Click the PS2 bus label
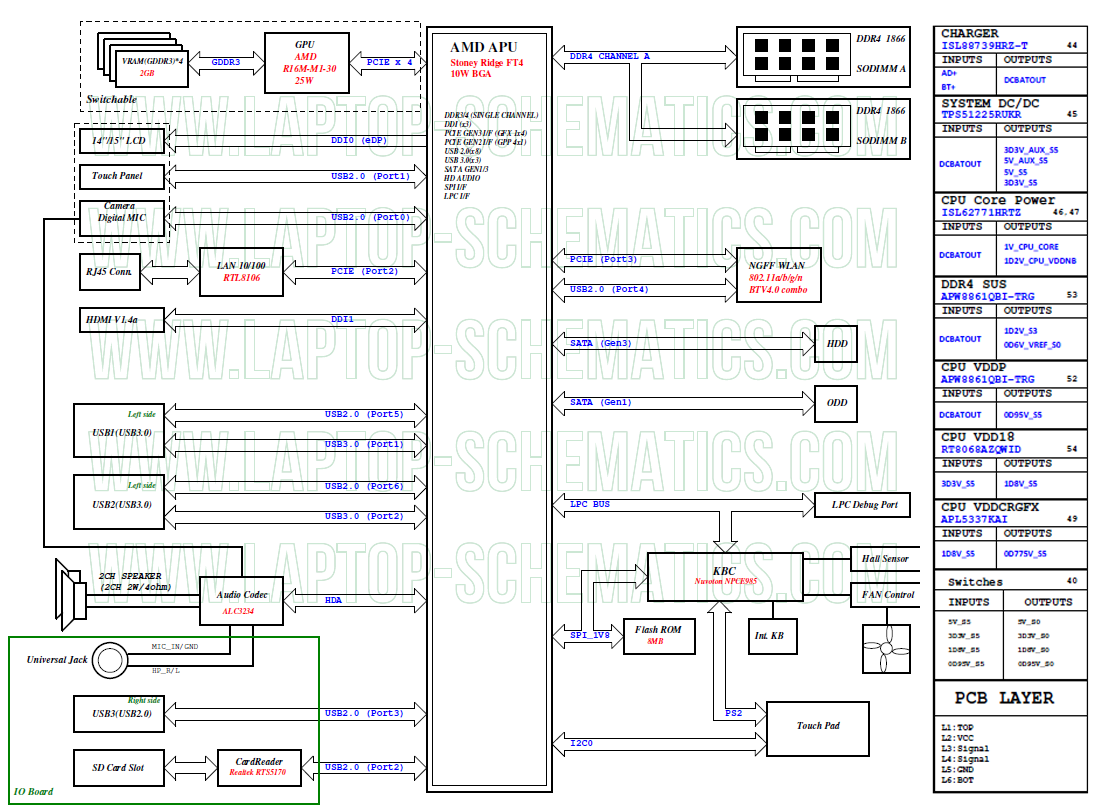 tap(733, 714)
